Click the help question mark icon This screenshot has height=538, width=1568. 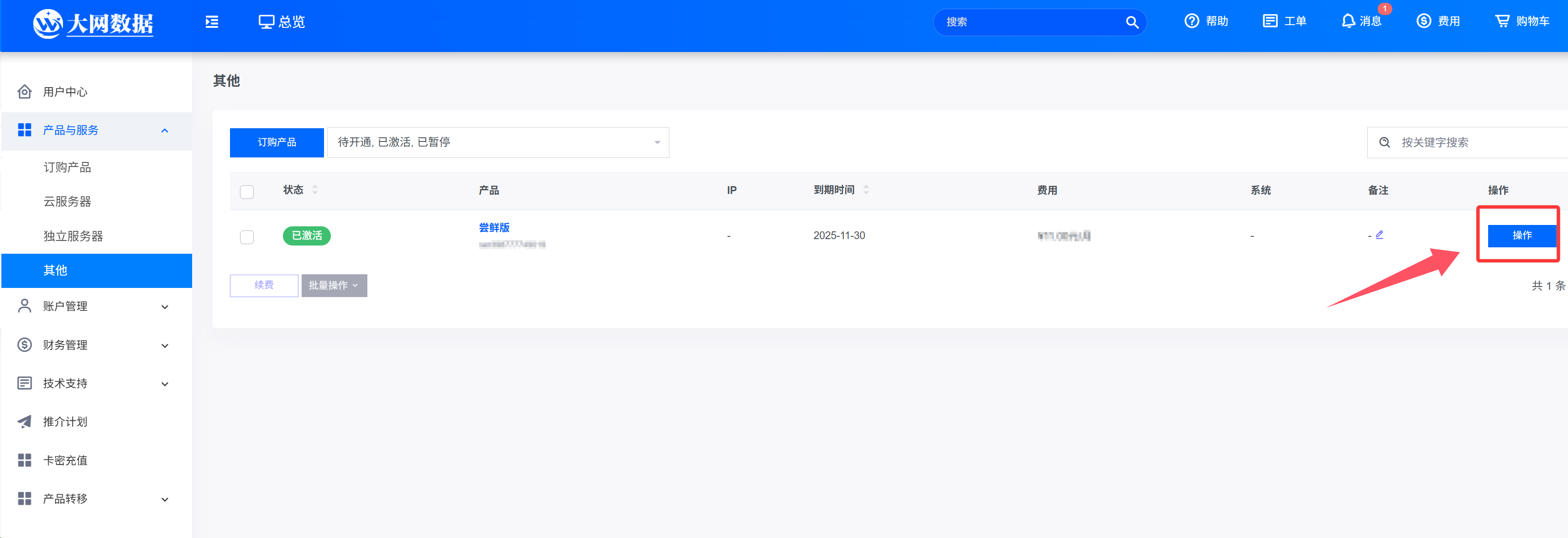tap(1191, 21)
